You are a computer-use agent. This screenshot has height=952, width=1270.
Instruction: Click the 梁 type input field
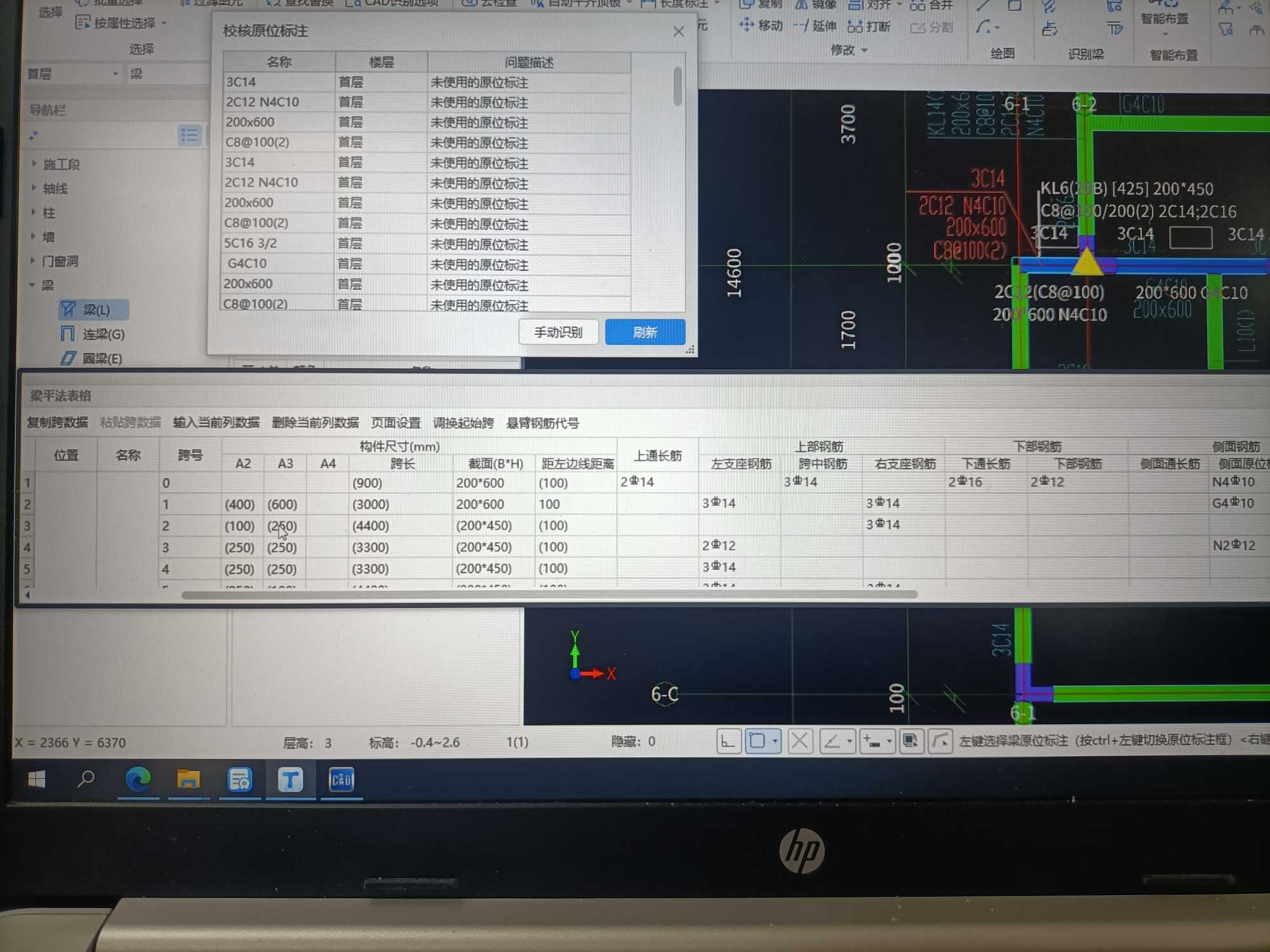(168, 74)
